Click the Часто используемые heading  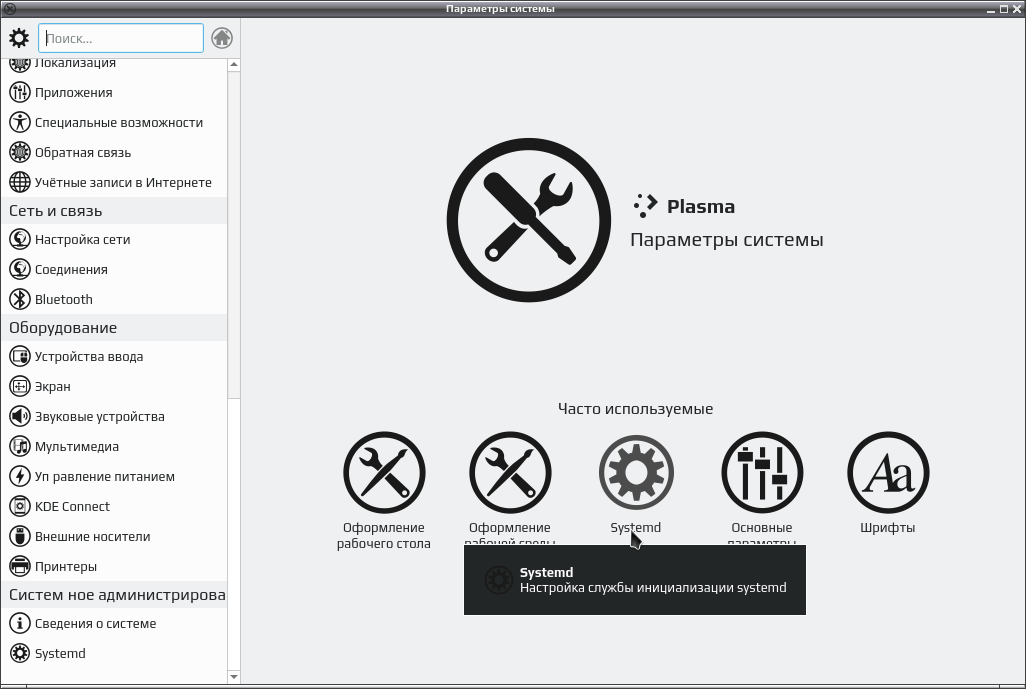click(x=635, y=409)
